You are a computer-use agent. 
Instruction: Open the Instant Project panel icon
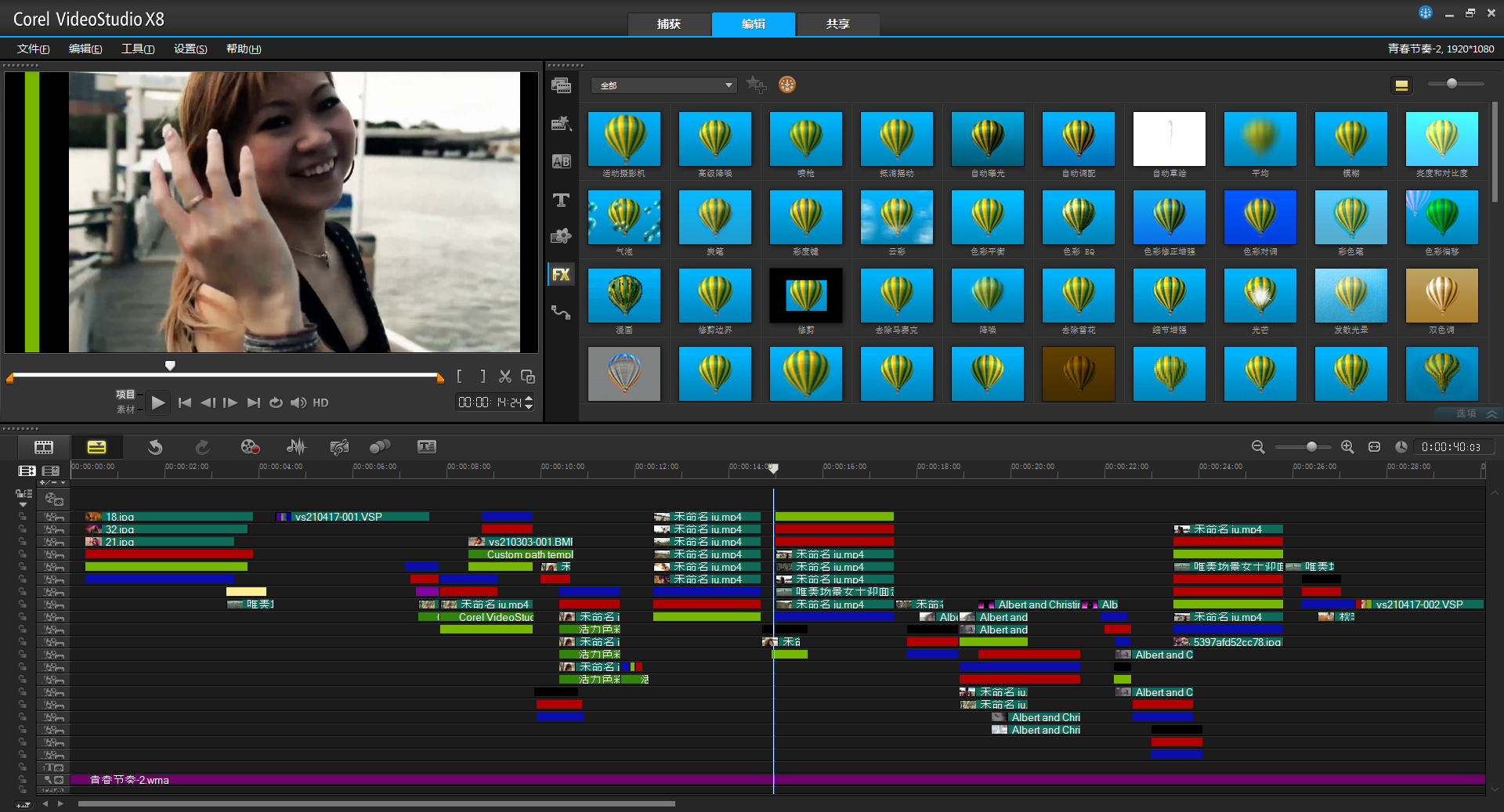pos(561,123)
